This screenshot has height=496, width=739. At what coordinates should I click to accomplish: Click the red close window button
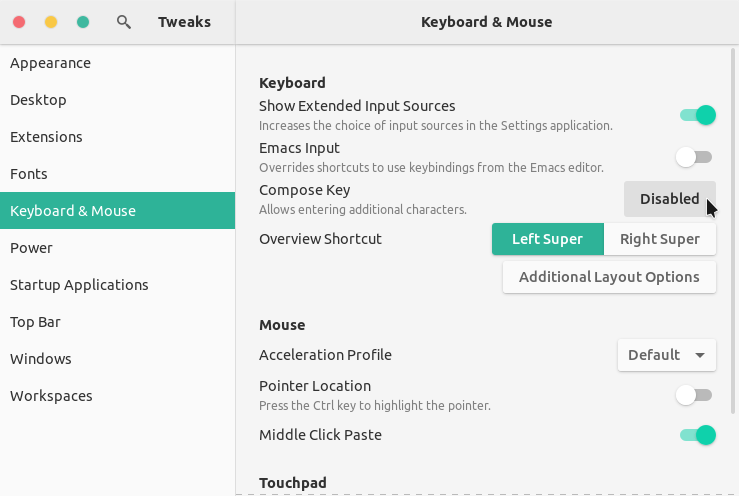point(19,22)
